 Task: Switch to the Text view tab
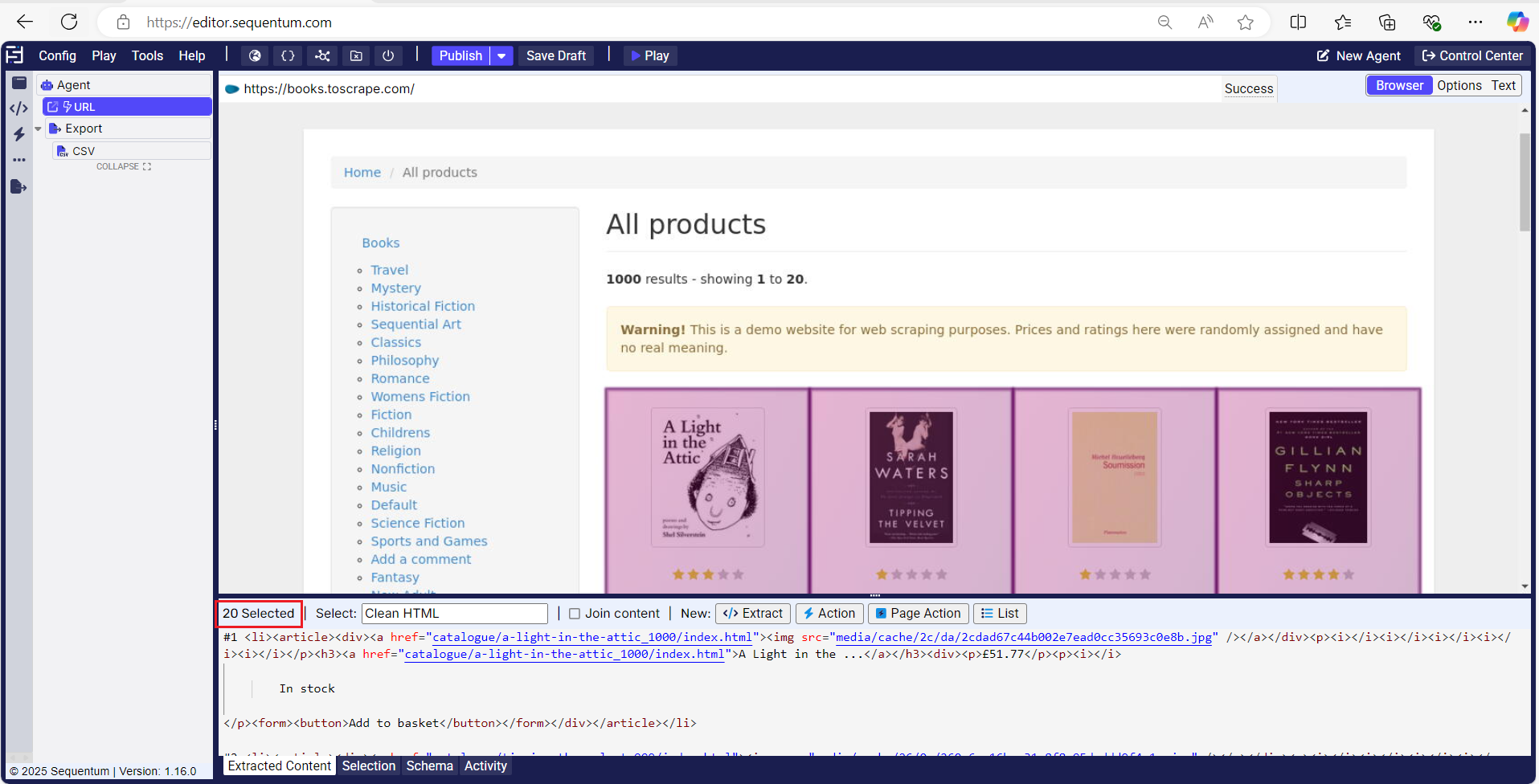click(1504, 85)
